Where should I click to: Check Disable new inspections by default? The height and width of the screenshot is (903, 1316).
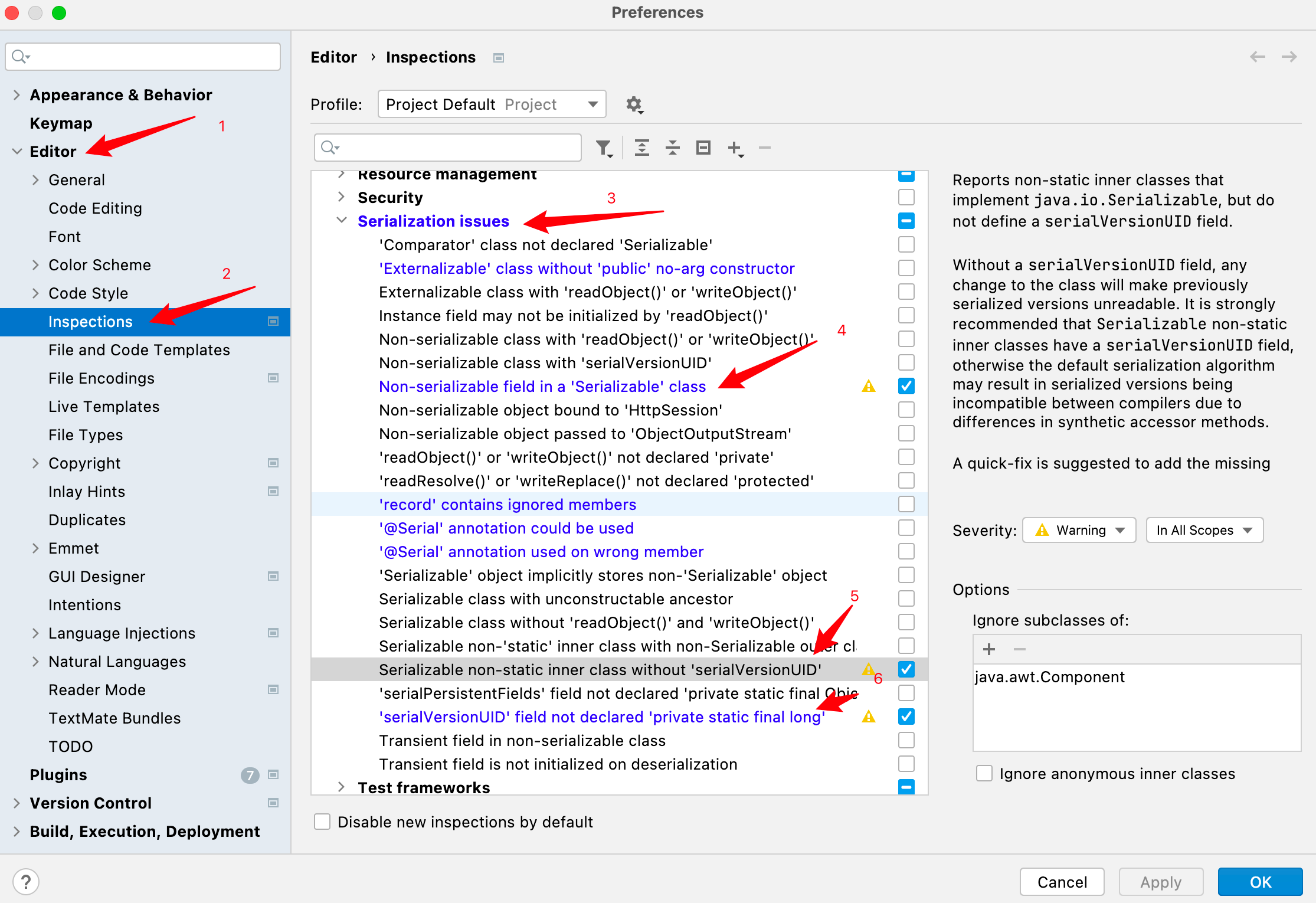[322, 822]
